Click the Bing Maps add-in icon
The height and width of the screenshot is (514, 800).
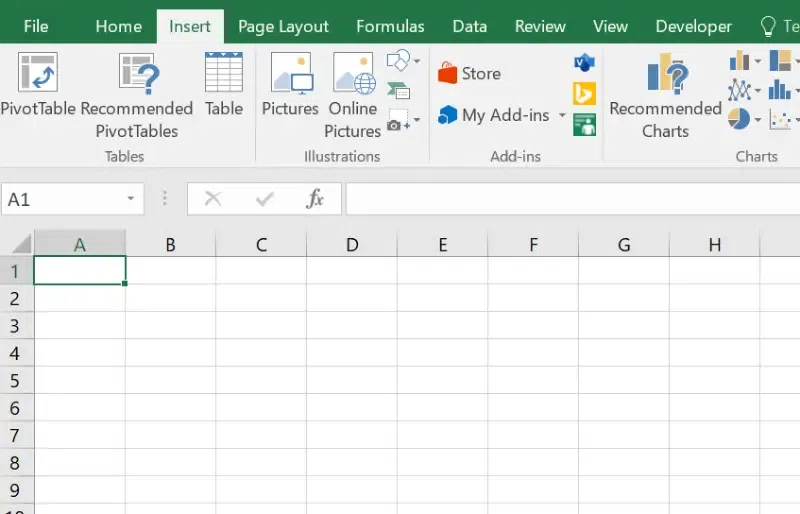click(x=584, y=94)
